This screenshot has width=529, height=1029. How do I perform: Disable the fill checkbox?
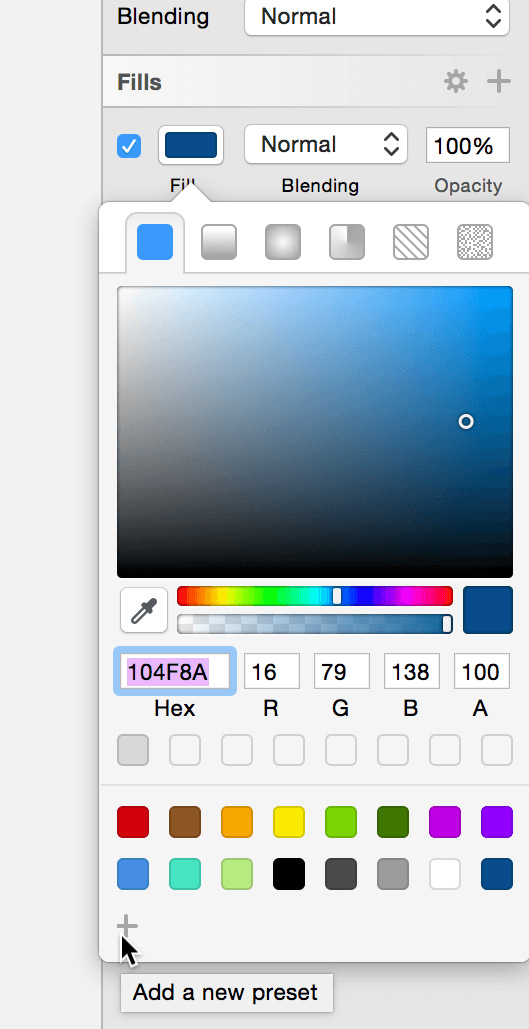pyautogui.click(x=129, y=146)
